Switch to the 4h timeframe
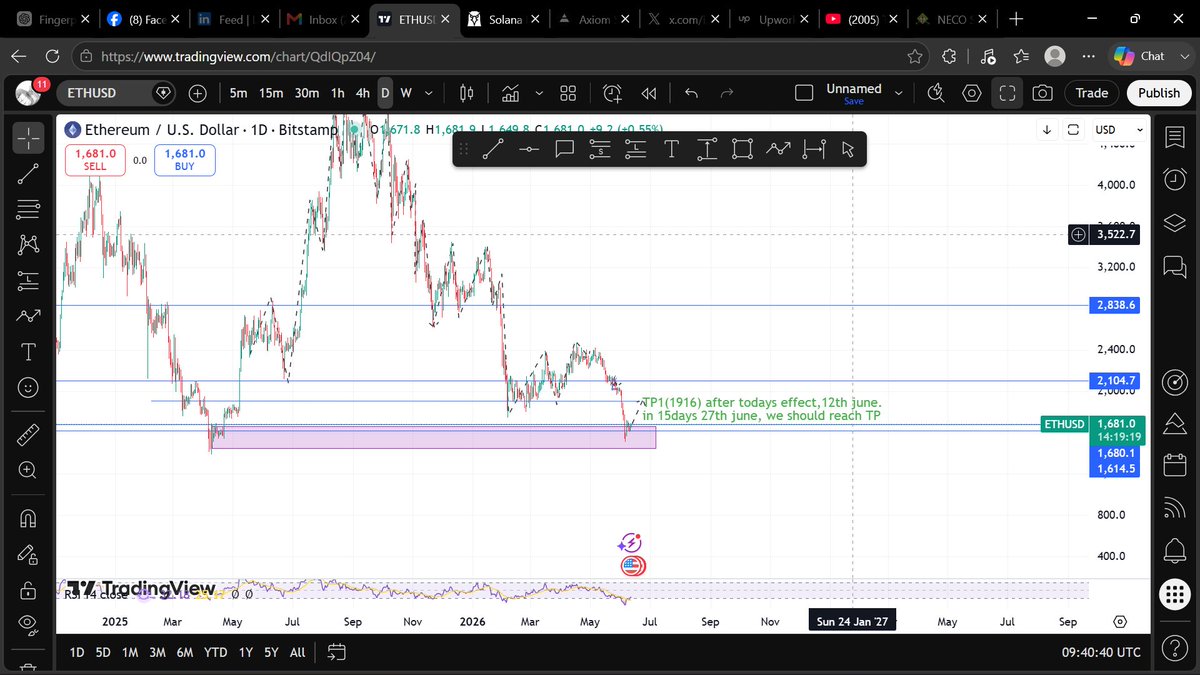Viewport: 1200px width, 675px height. [363, 93]
